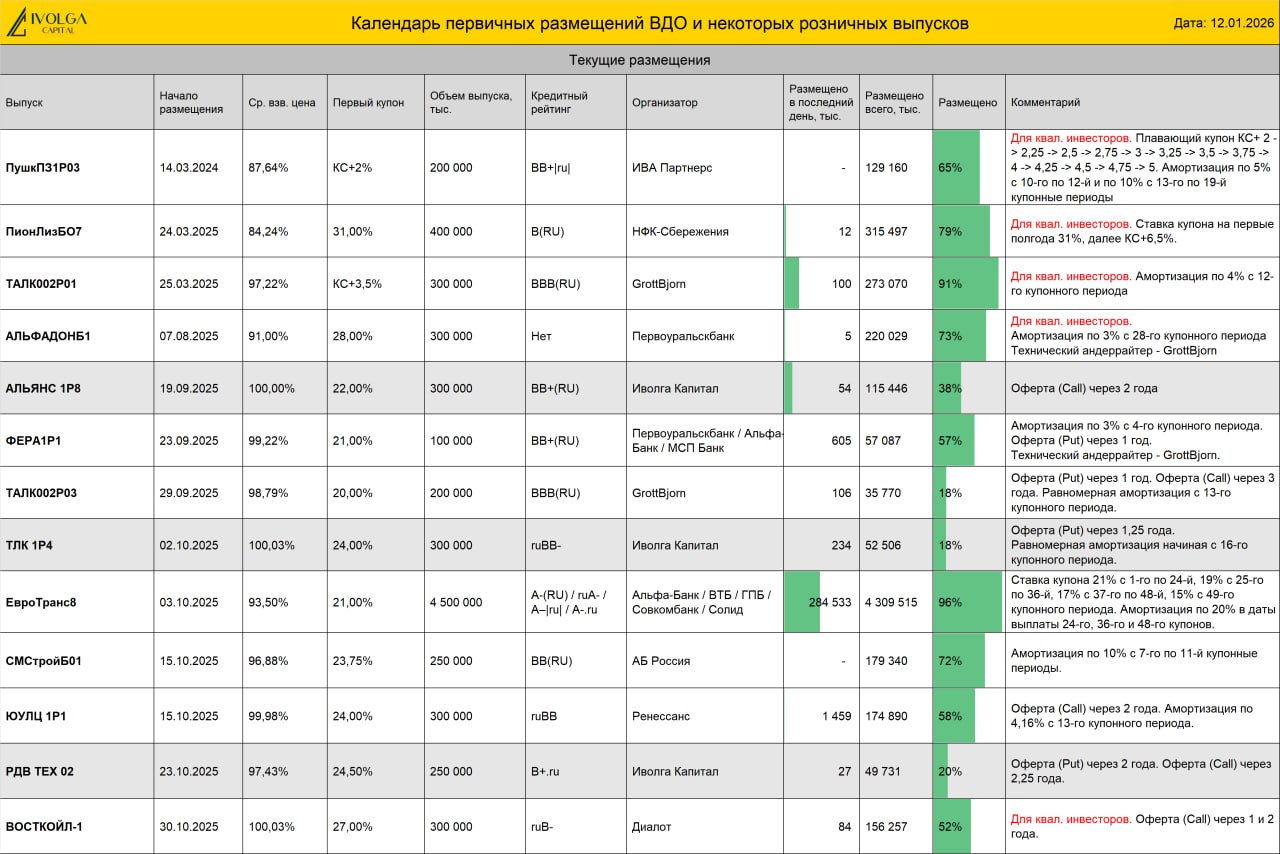Select the ПушкПЗ1Р03 issue name
Screen dimensions: 1280x854
pos(42,167)
